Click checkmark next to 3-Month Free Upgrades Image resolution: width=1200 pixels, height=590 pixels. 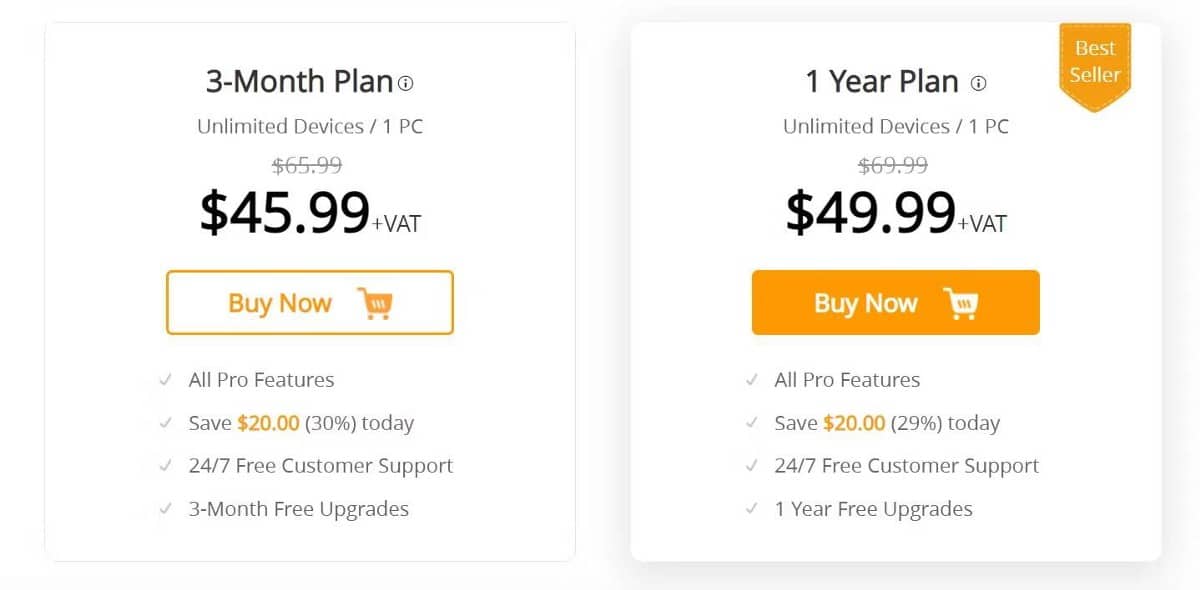pyautogui.click(x=165, y=509)
